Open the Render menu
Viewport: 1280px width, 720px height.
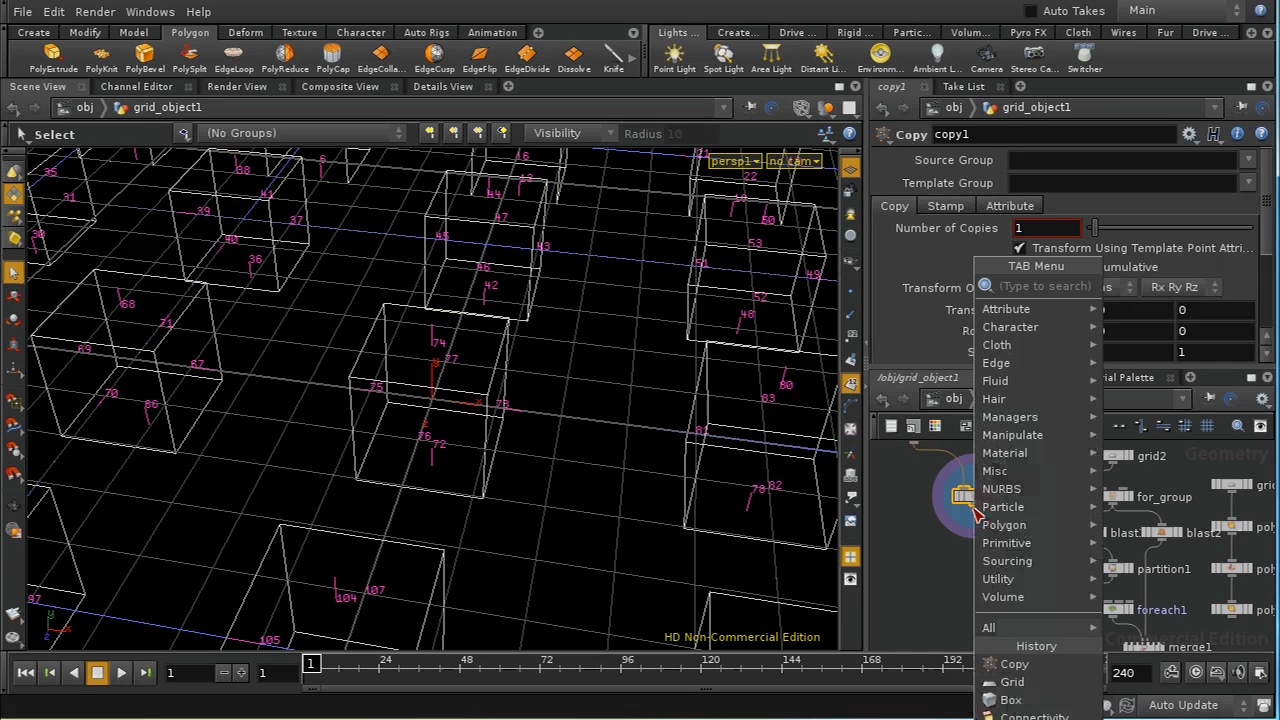pyautogui.click(x=95, y=11)
